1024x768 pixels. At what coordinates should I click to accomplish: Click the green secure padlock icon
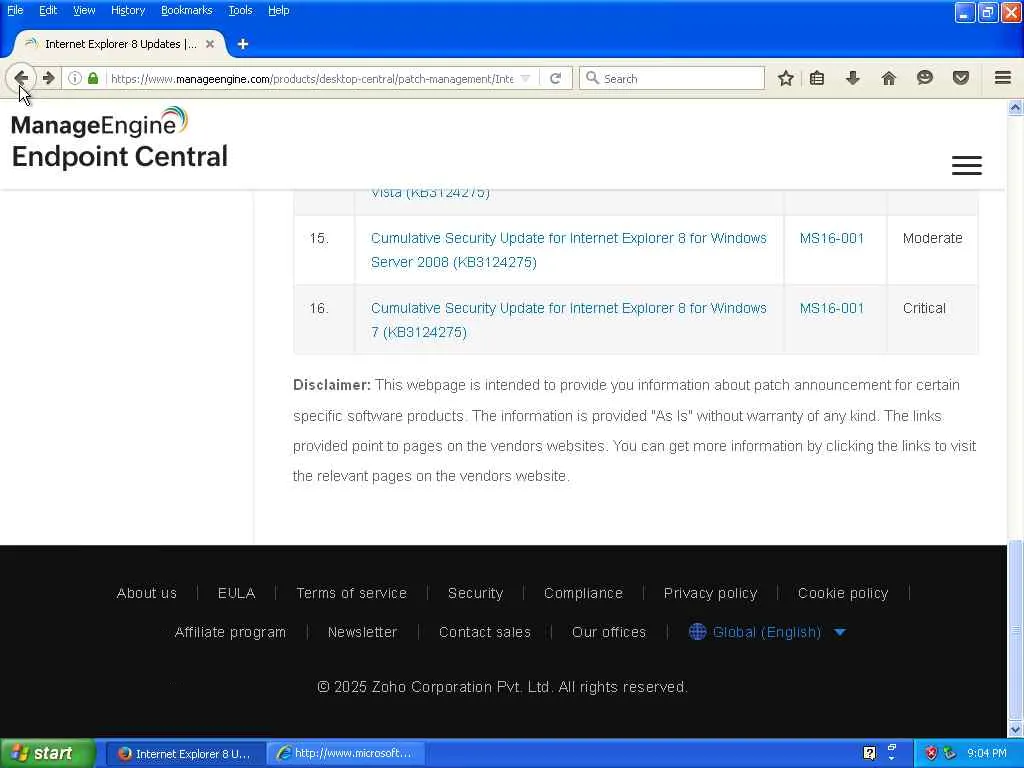click(93, 78)
